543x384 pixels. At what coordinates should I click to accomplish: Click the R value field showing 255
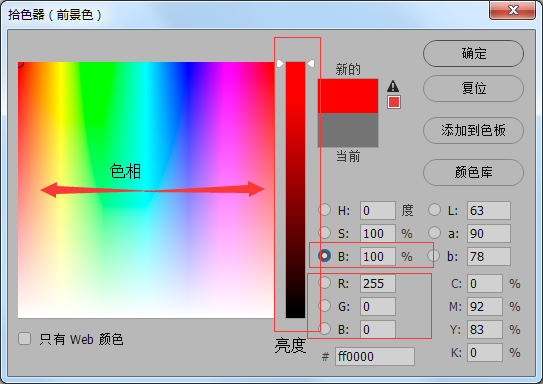(377, 284)
